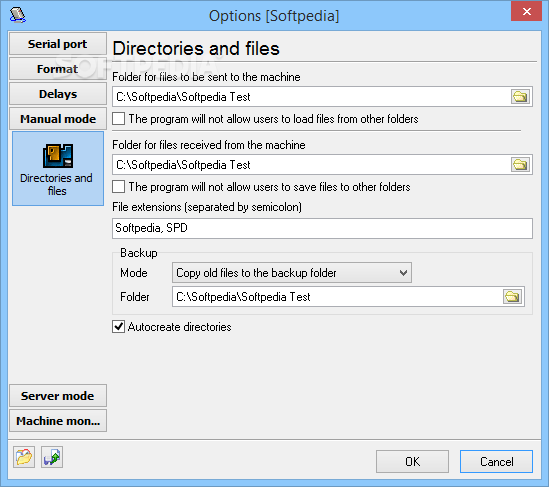This screenshot has height=487, width=549.
Task: Click the Directories and files floppy icon
Action: point(58,155)
